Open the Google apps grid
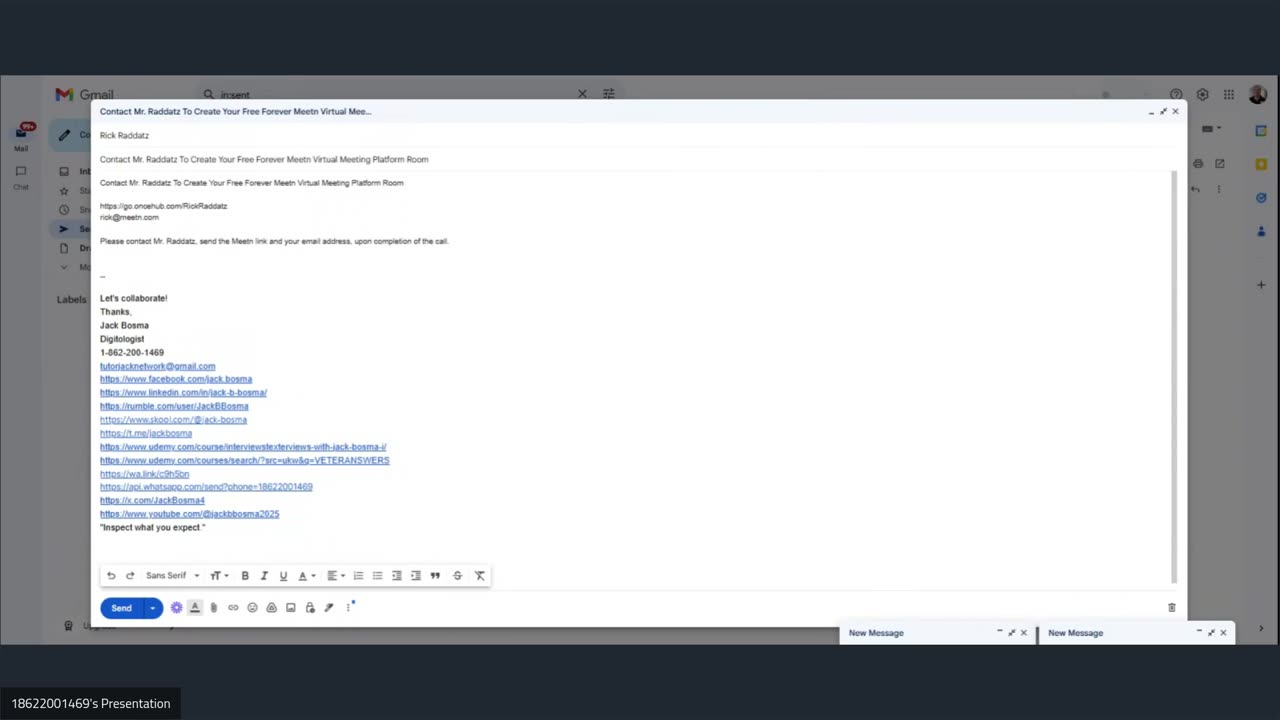This screenshot has height=720, width=1280. coord(1228,94)
